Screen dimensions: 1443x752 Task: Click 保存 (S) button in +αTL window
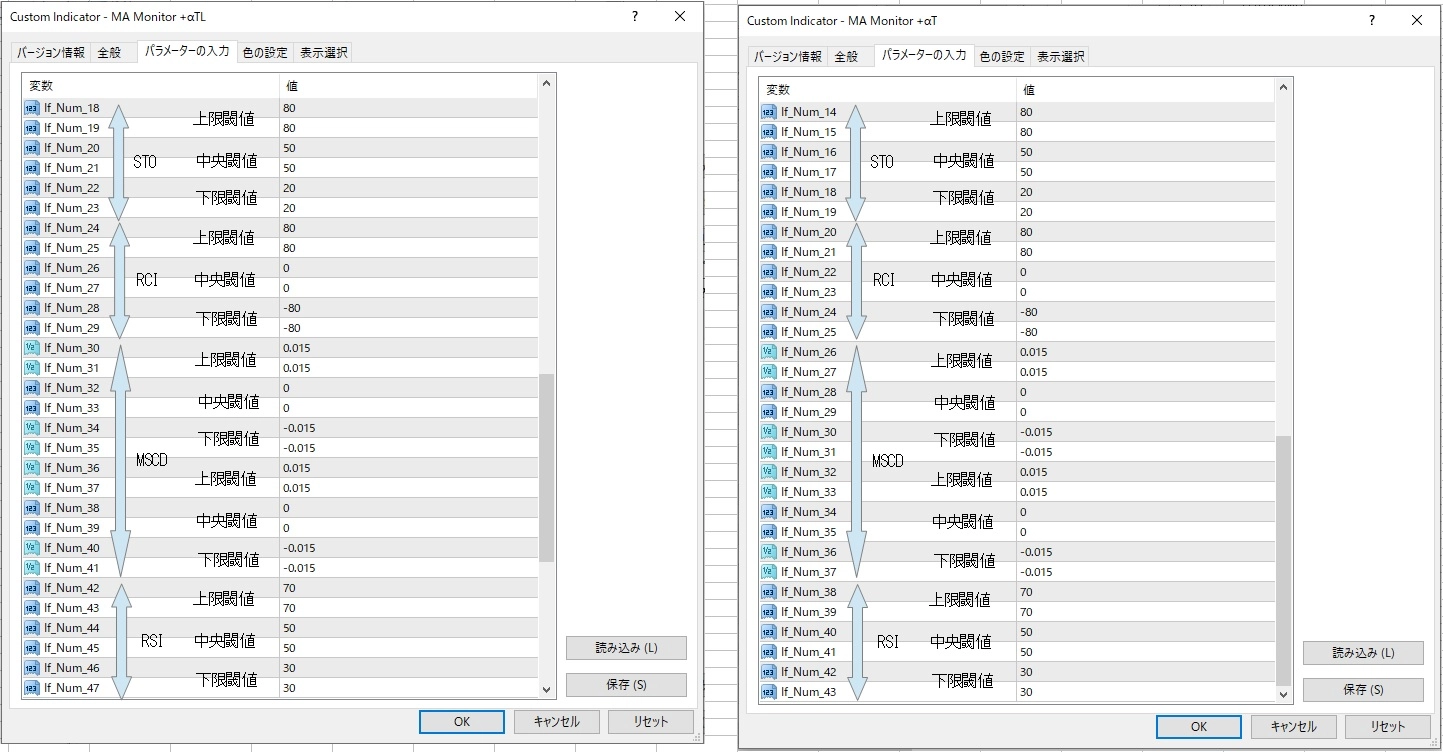(x=626, y=685)
